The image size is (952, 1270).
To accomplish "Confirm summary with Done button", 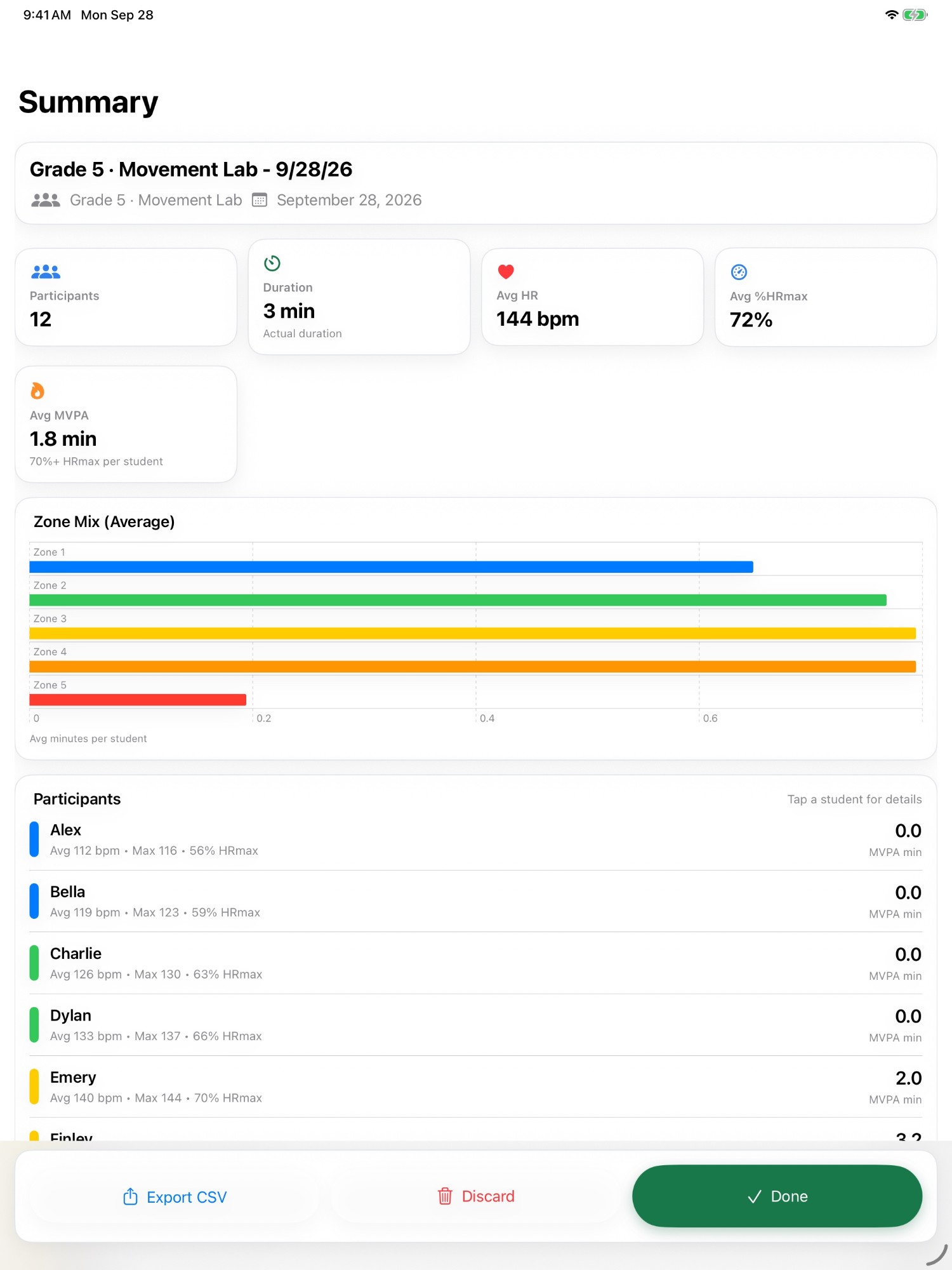I will pos(777,1196).
